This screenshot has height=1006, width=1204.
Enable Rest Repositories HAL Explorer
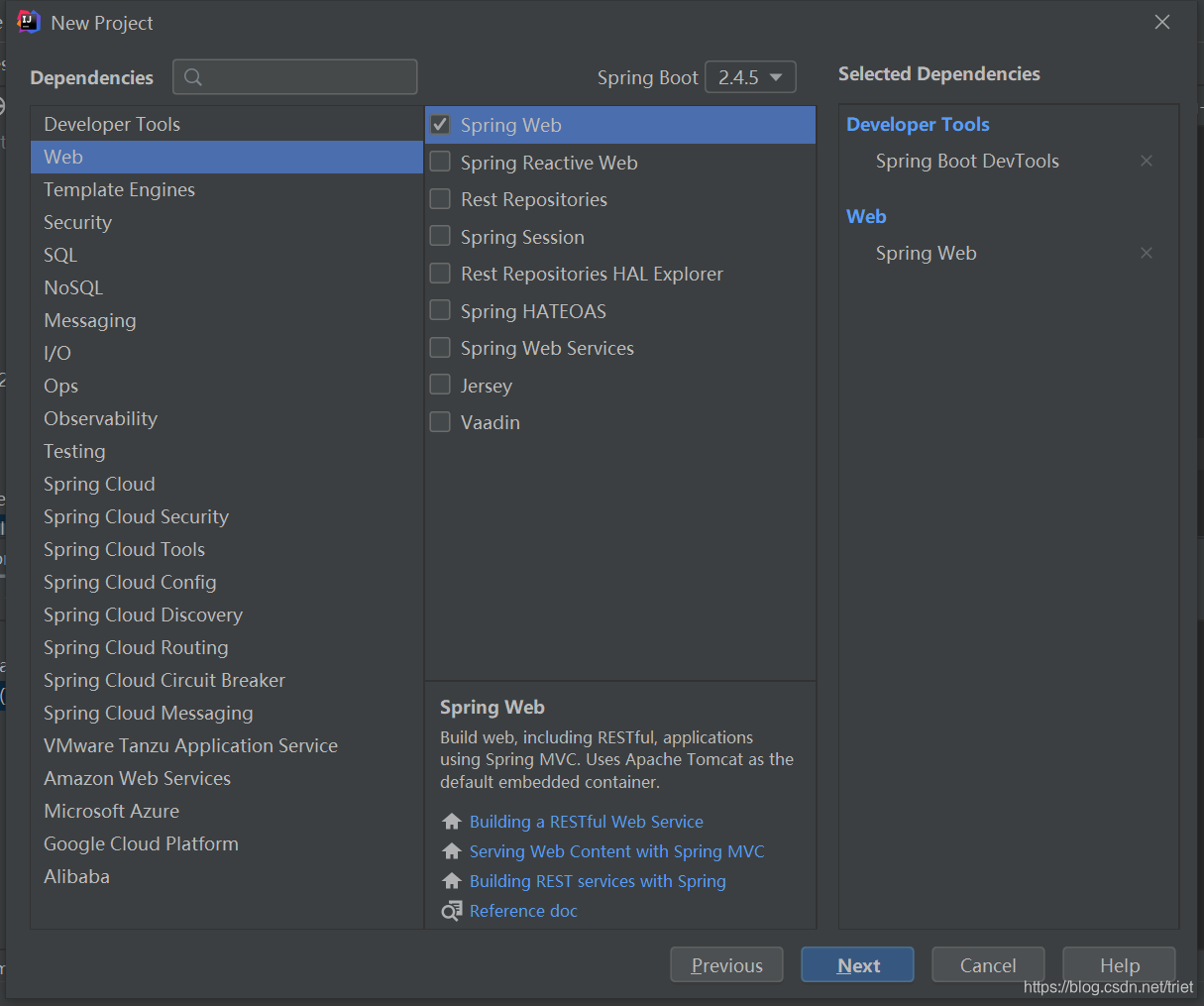click(440, 274)
